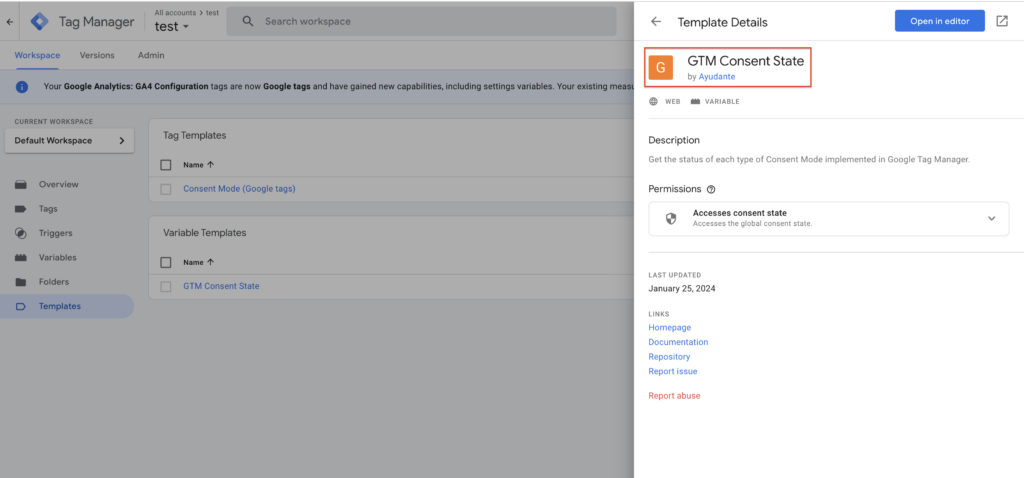
Task: Check the GTM Consent State checkbox
Action: click(x=166, y=286)
